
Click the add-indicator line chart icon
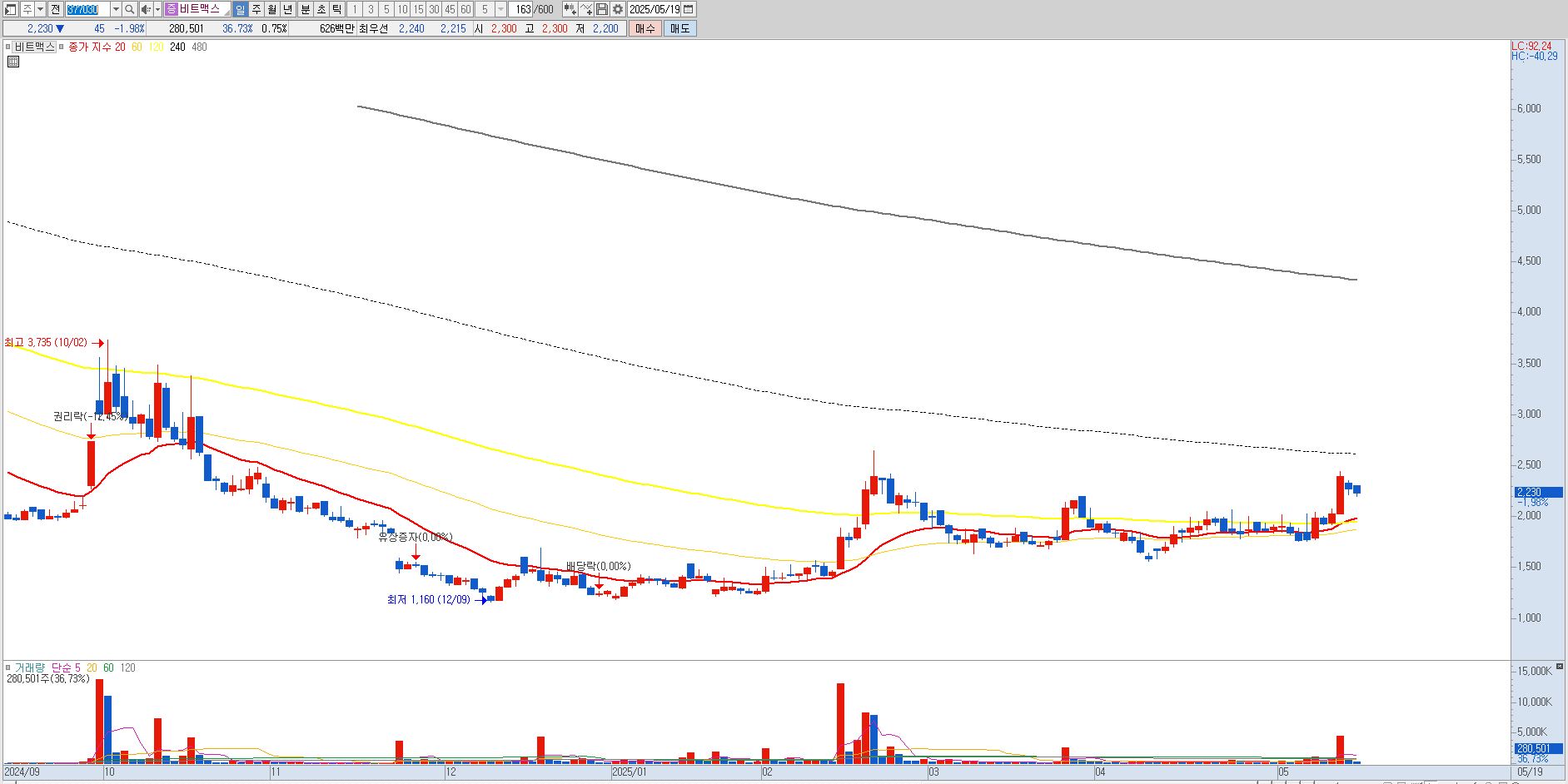coord(586,9)
